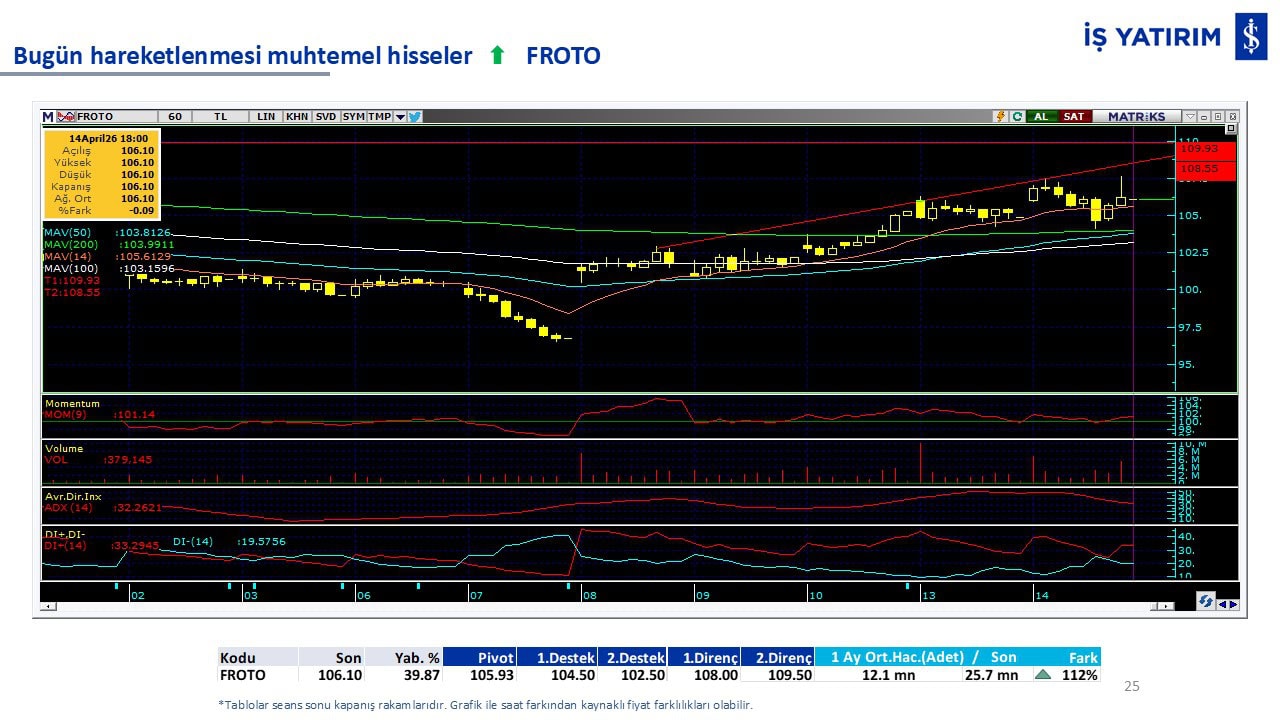Open the dropdown arrow after TMP
Screen dimensions: 1280x720
(400, 117)
